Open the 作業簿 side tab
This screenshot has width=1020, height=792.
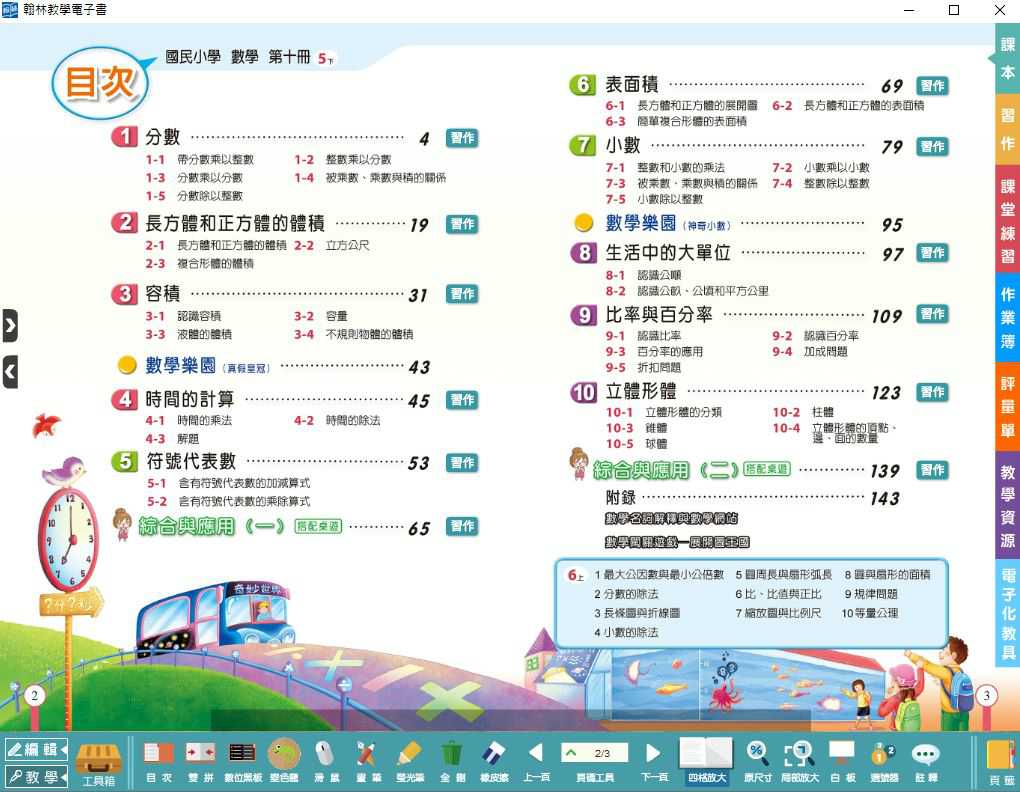(1007, 317)
